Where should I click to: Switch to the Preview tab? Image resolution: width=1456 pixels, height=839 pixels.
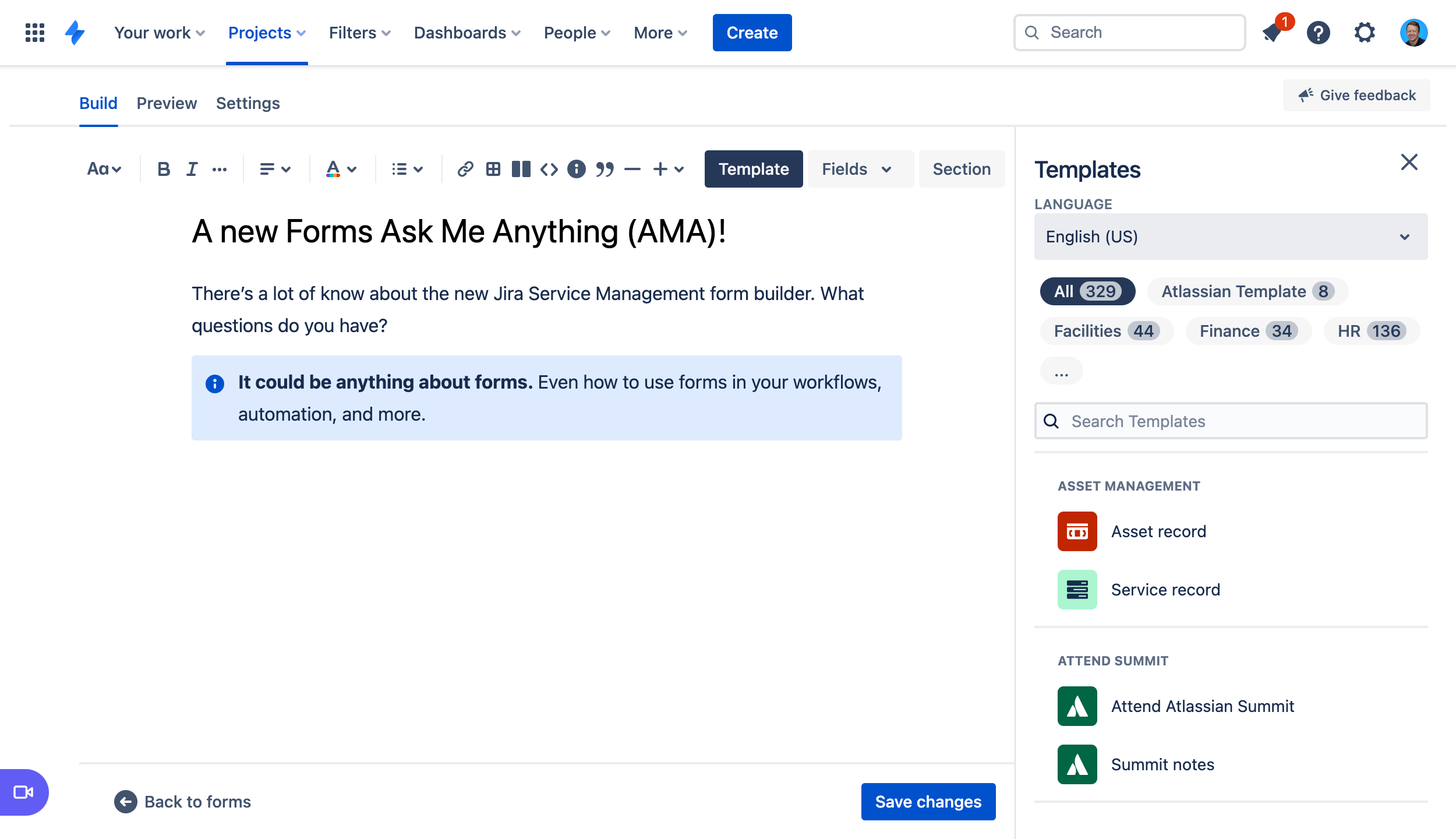[167, 103]
